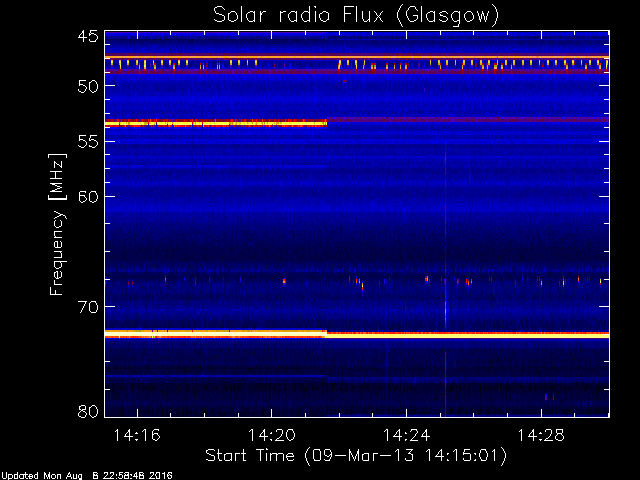Click the '60' frequency axis label

click(88, 197)
